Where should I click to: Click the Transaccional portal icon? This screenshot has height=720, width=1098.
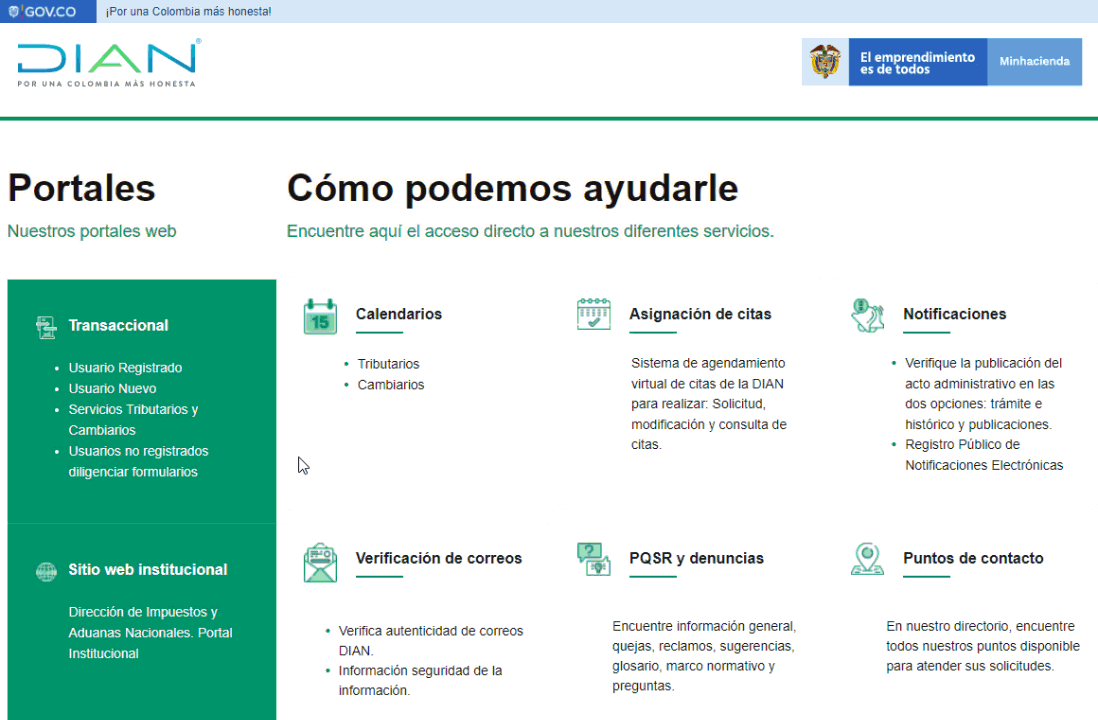[46, 326]
